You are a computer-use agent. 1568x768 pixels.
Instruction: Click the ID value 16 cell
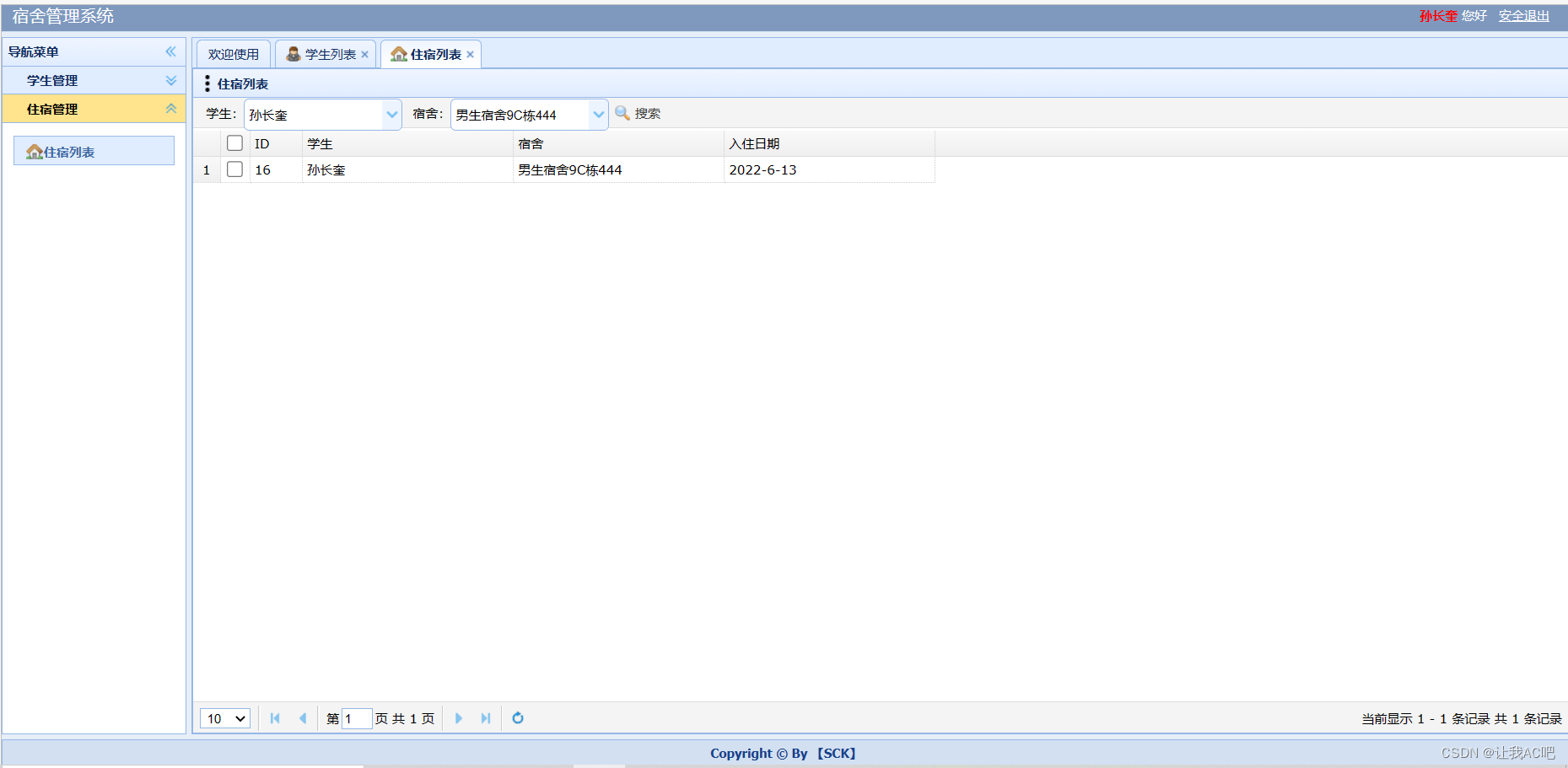[x=276, y=169]
